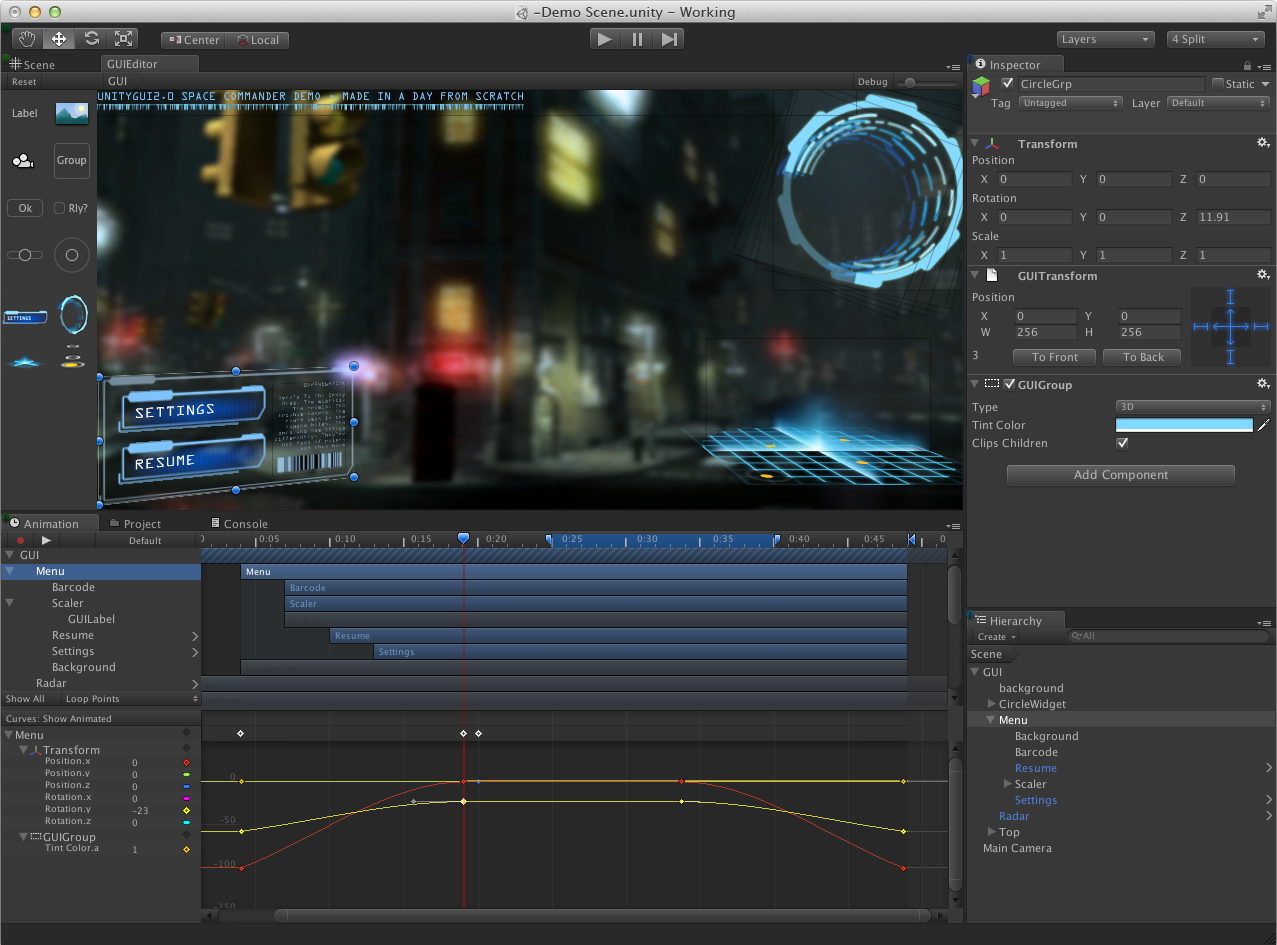
Task: Select the Hand pan tool
Action: pos(26,38)
